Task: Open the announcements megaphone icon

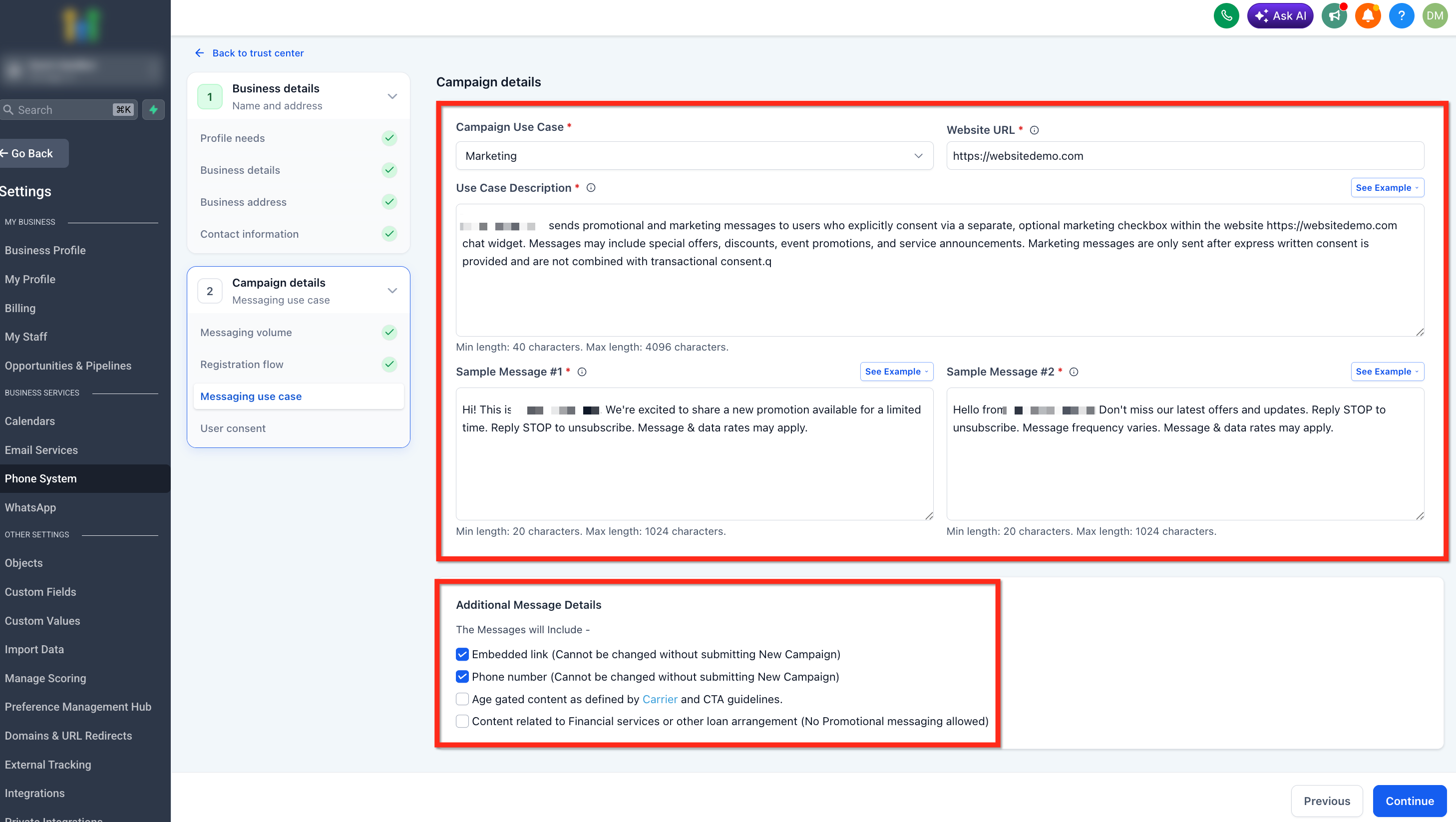Action: 1334,16
